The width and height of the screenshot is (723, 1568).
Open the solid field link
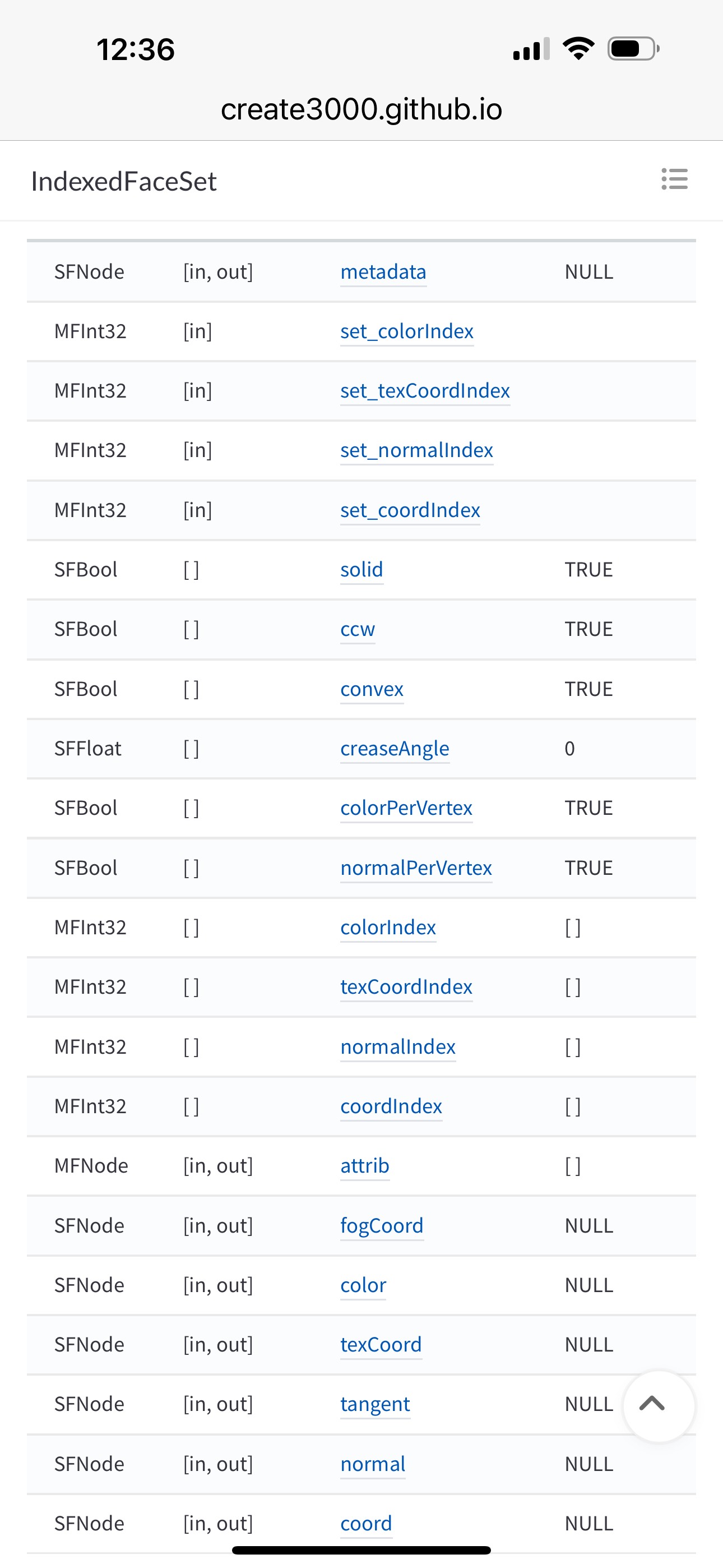click(x=362, y=570)
